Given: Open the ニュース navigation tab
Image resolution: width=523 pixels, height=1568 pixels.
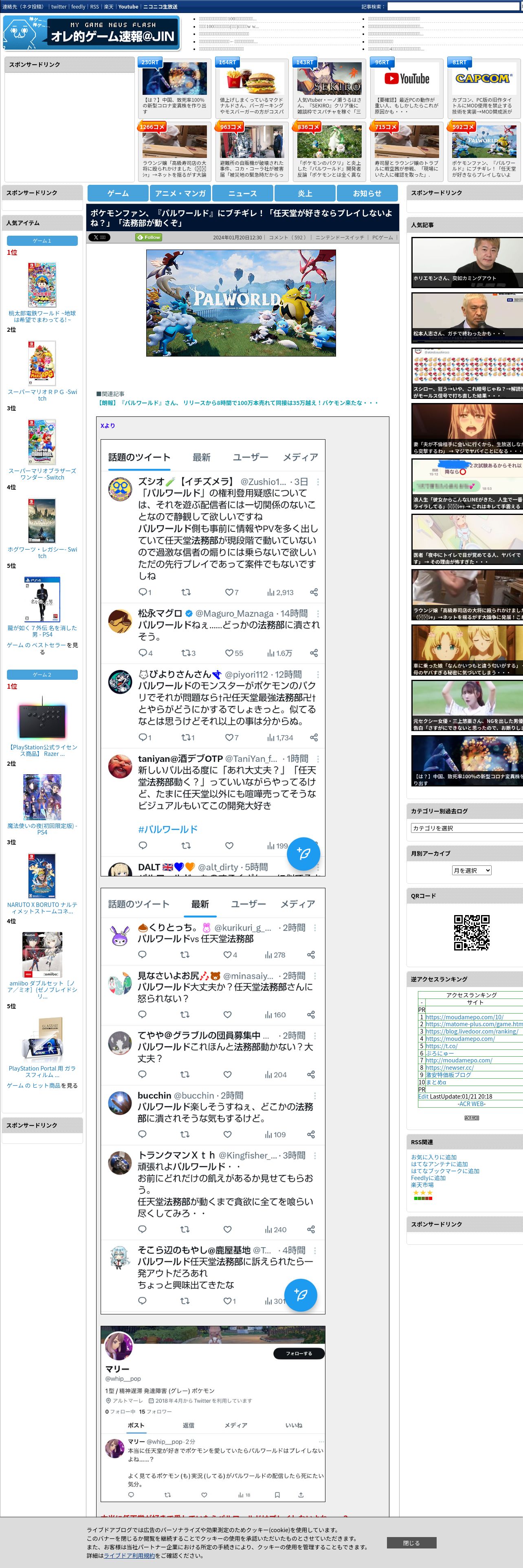Looking at the screenshot, I should (x=242, y=193).
